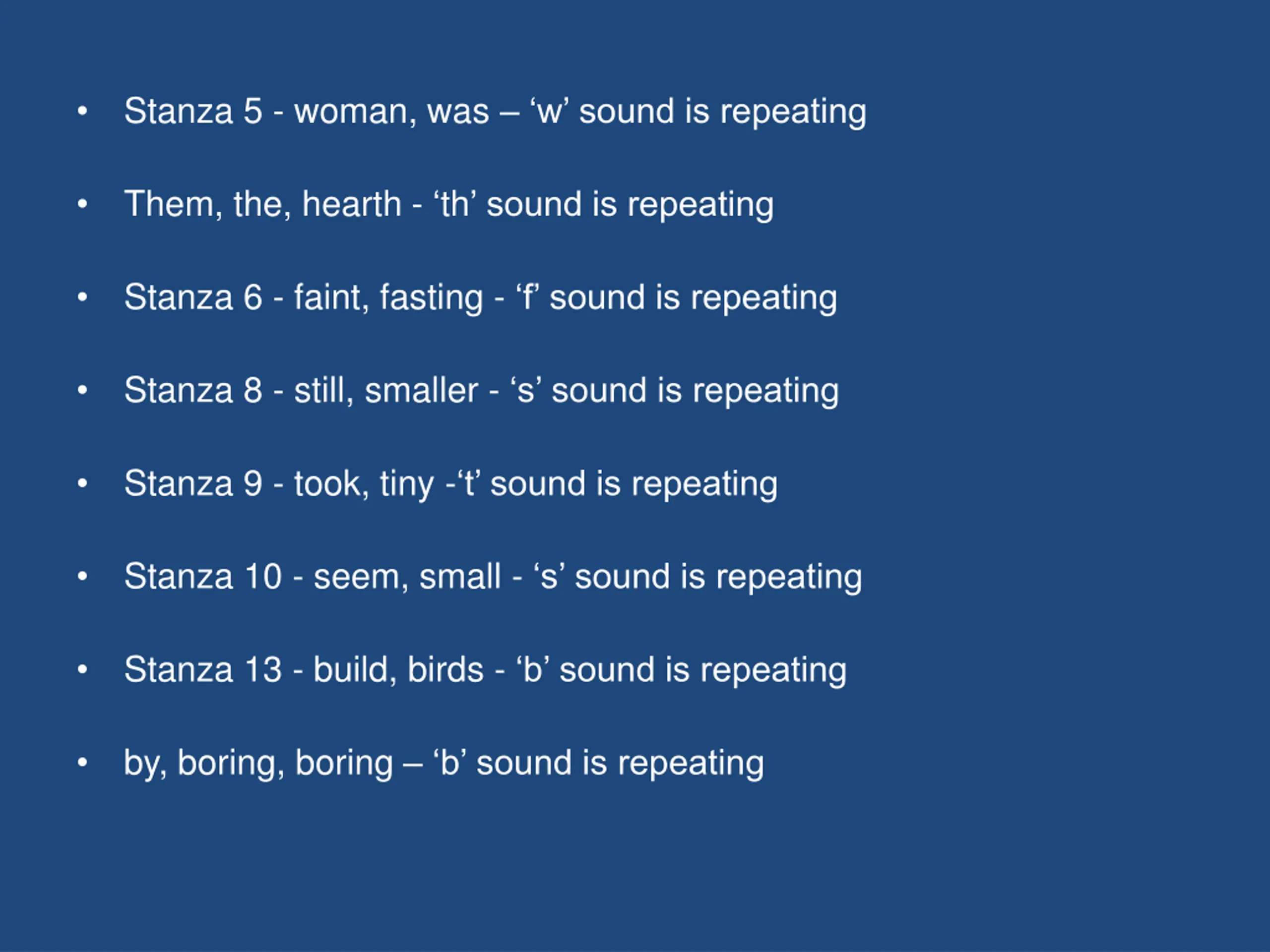
Task: Click the bullet before Stanza 10
Action: coord(83,576)
